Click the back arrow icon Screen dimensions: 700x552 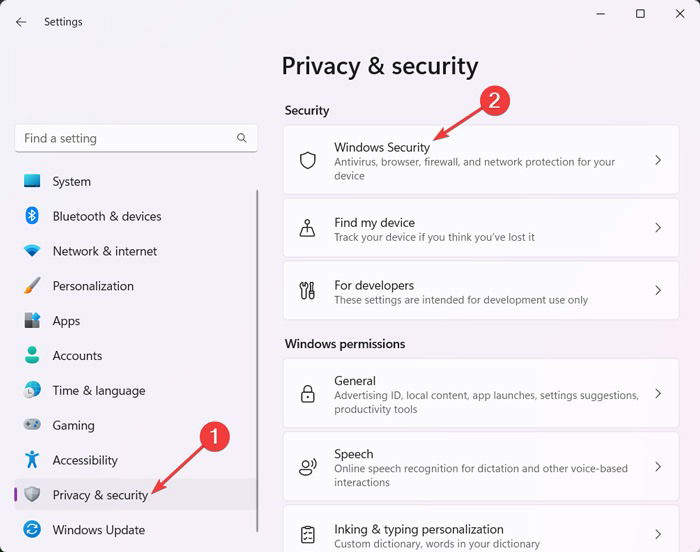pos(21,22)
